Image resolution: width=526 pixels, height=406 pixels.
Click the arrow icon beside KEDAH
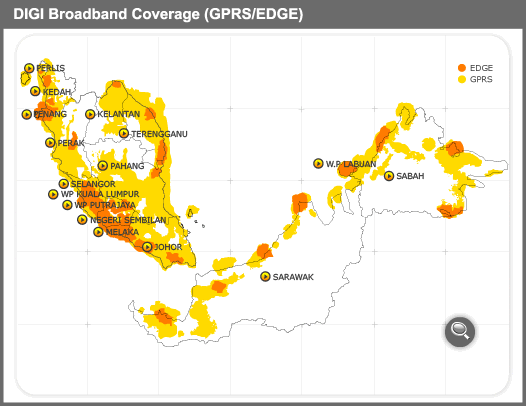click(x=35, y=91)
